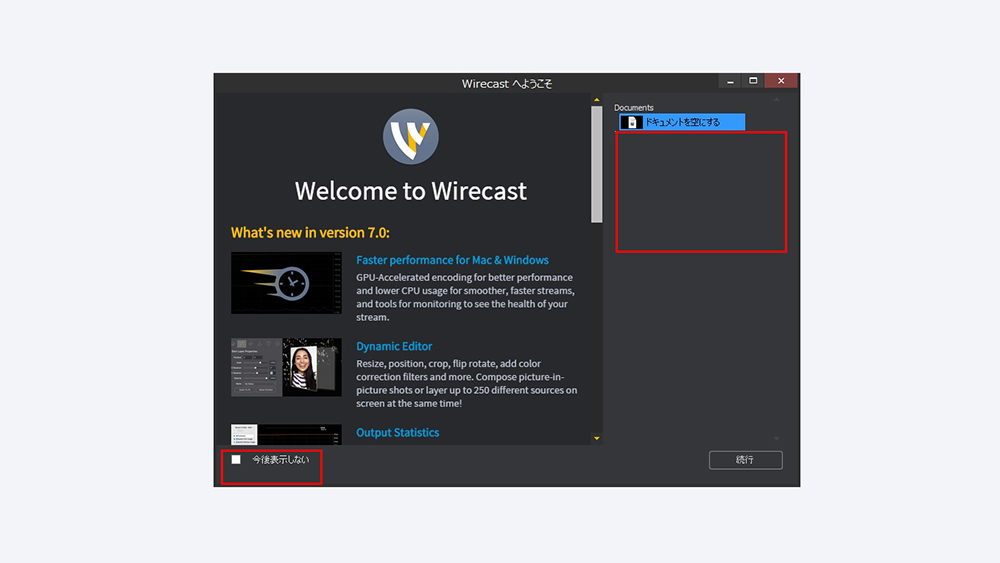Open the Dynamic Editor link

tap(394, 346)
